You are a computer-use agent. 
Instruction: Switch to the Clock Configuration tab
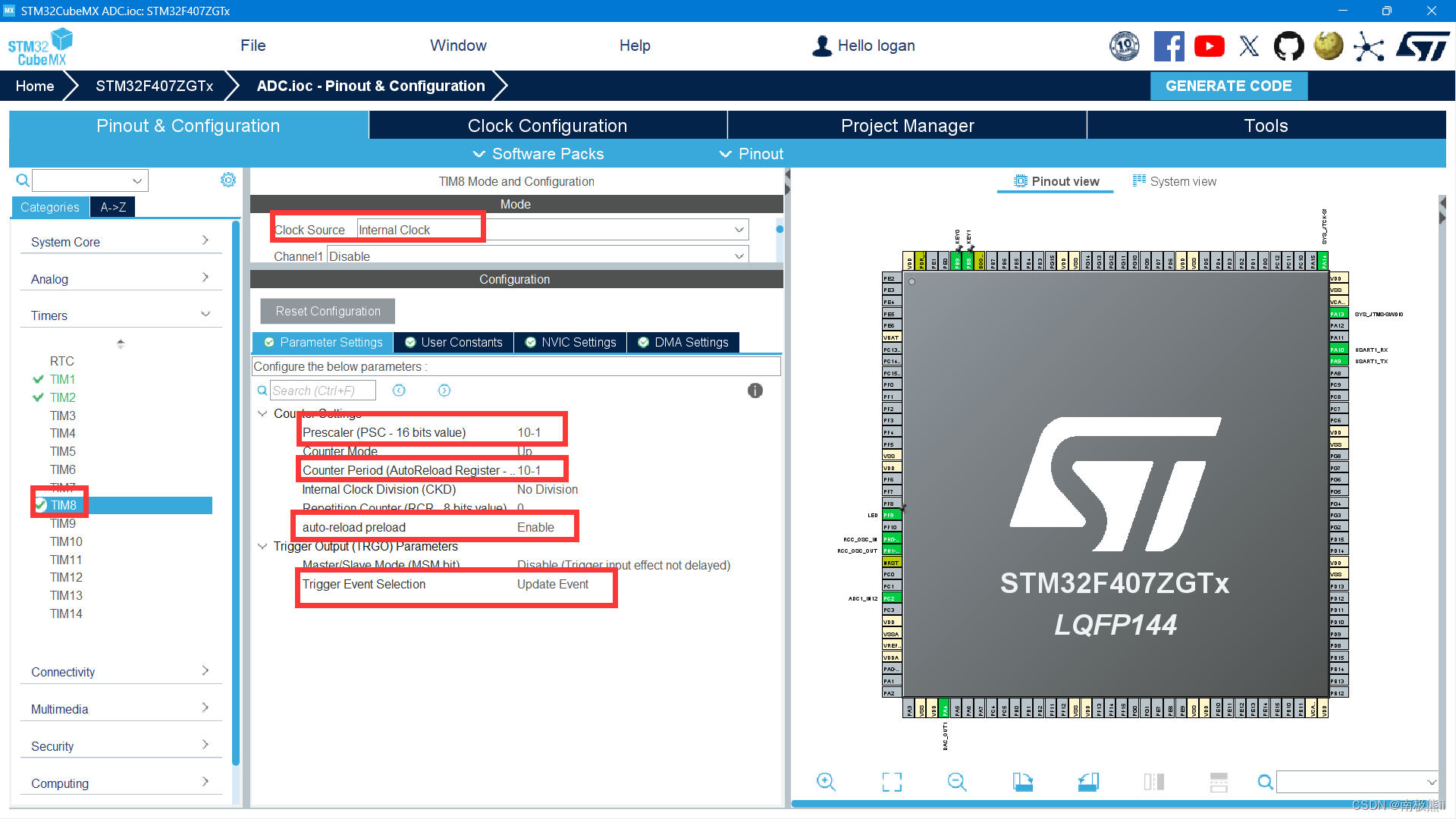coord(548,125)
